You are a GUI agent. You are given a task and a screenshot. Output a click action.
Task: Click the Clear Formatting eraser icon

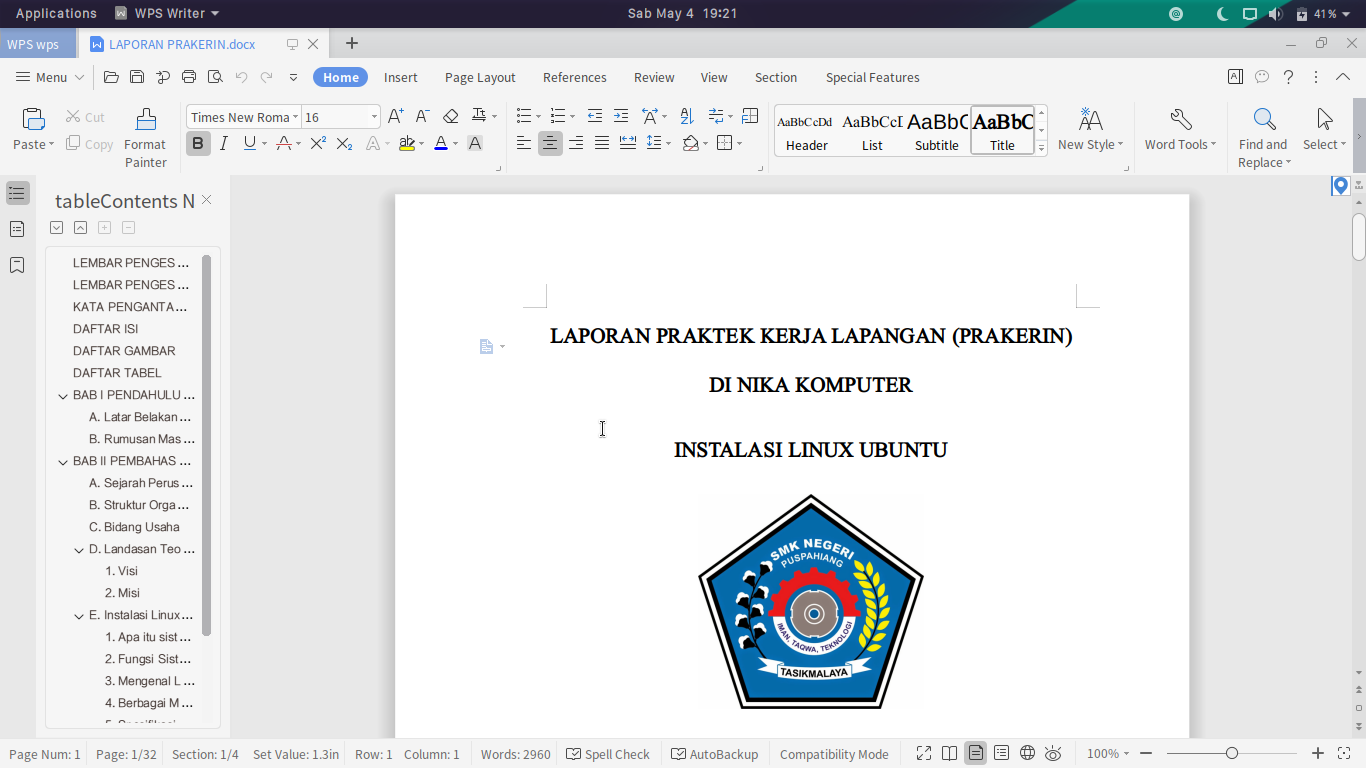[450, 117]
